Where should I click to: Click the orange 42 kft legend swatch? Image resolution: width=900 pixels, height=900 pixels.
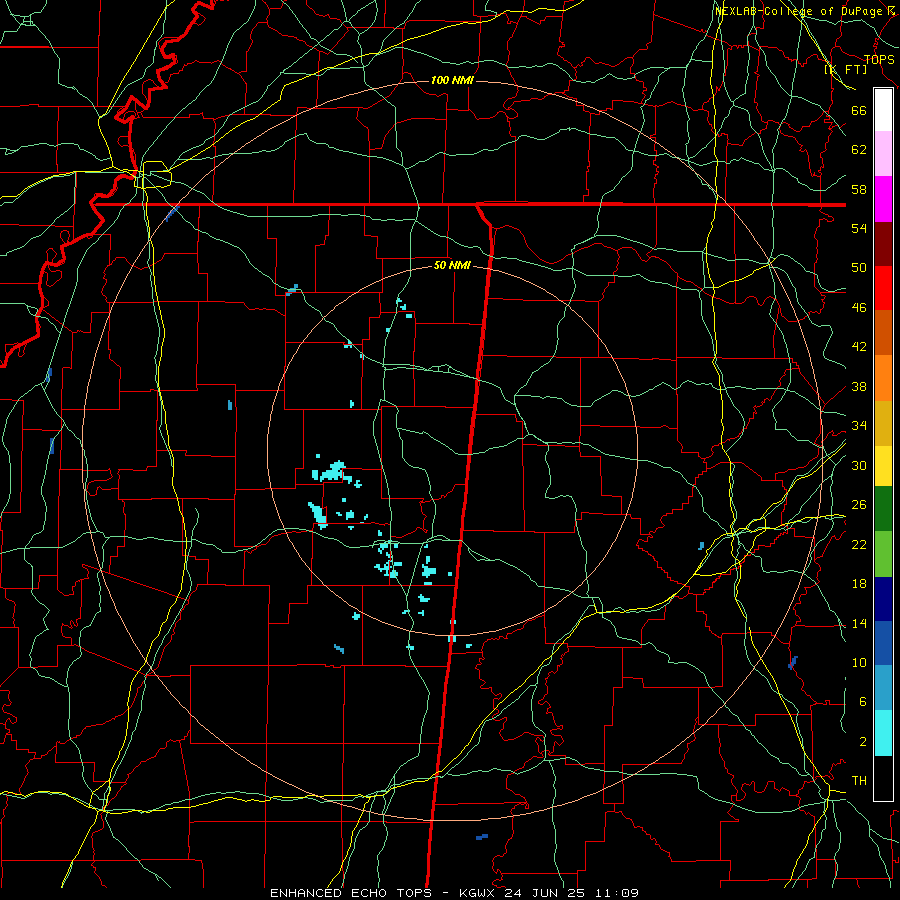pos(883,378)
